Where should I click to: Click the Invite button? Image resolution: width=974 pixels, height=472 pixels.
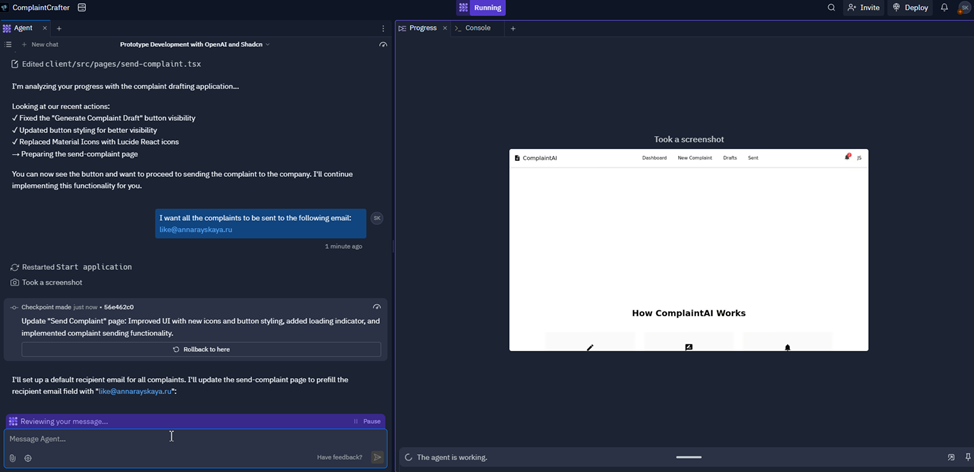863,8
